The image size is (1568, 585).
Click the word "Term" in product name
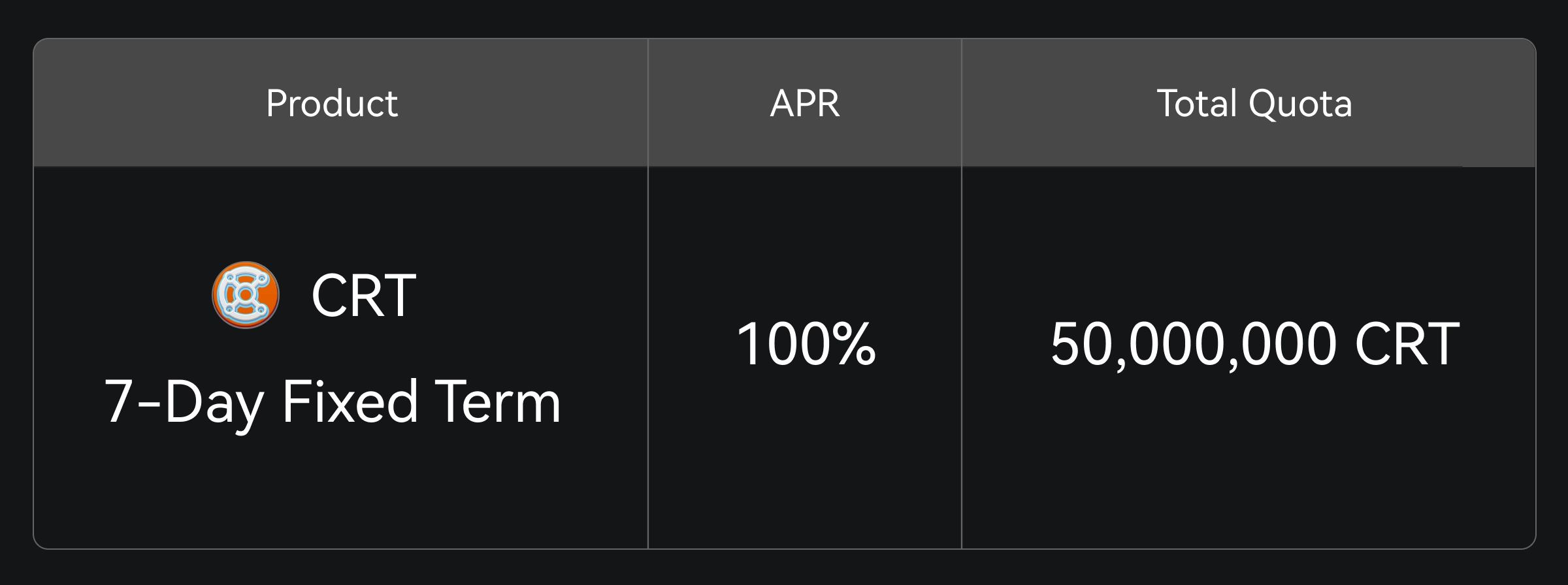click(x=497, y=402)
